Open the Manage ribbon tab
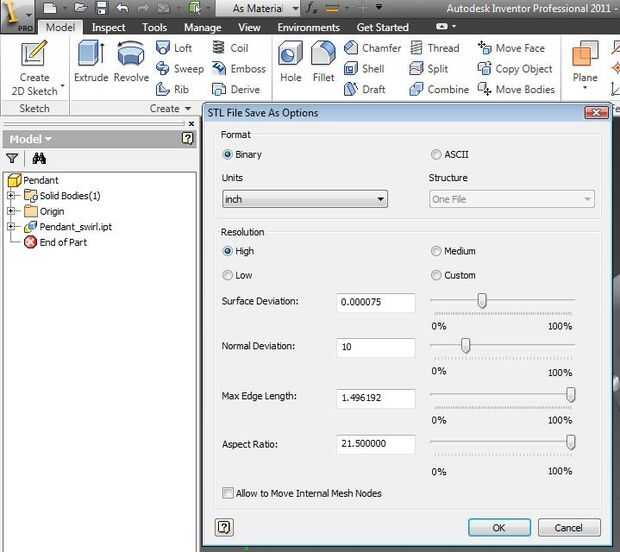The height and width of the screenshot is (552, 620). tap(202, 27)
